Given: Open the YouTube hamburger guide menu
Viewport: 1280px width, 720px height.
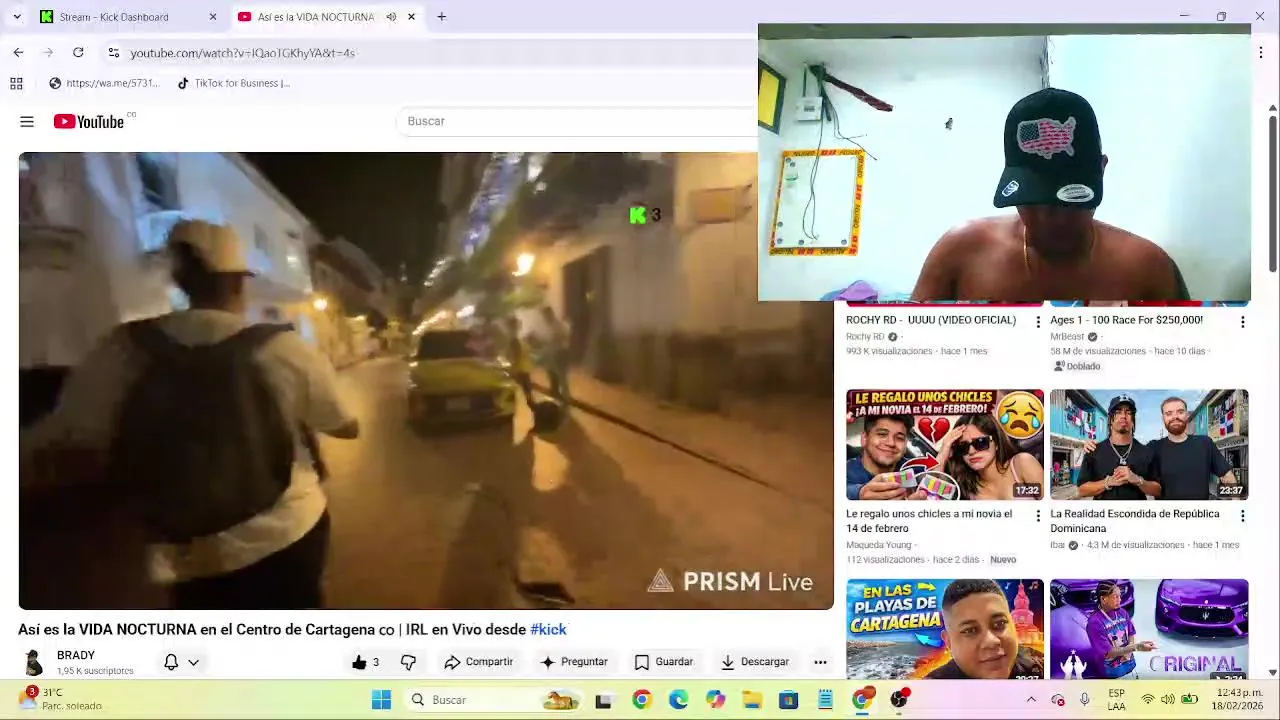Looking at the screenshot, I should point(27,121).
